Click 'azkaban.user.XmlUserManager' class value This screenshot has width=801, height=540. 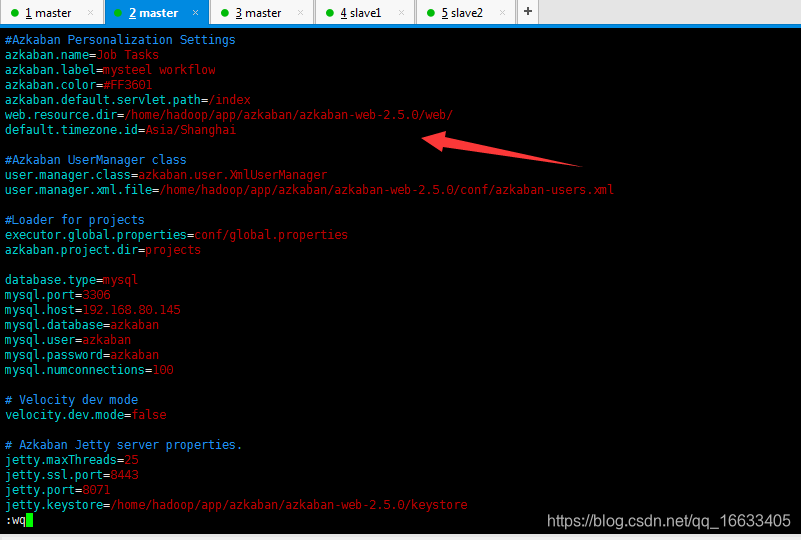pyautogui.click(x=232, y=175)
